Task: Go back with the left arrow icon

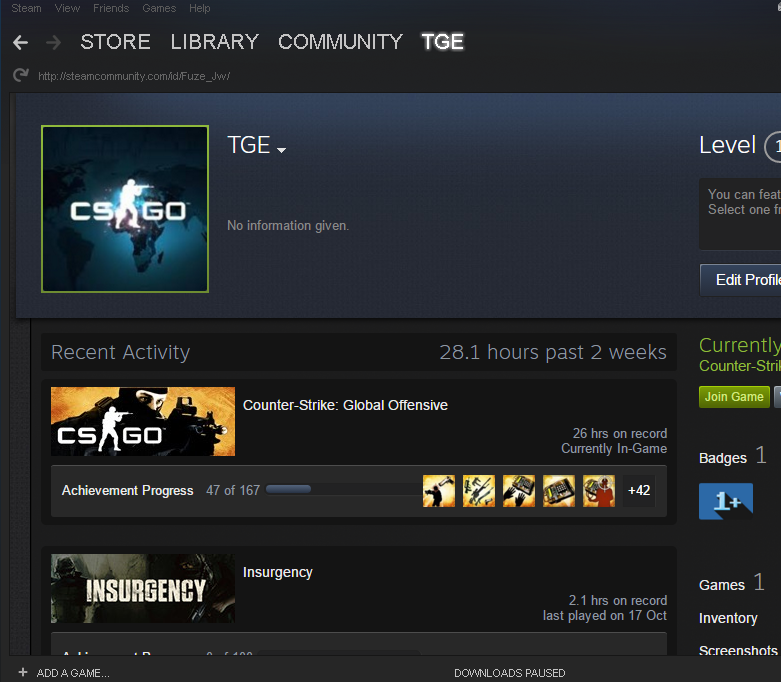Action: (20, 43)
